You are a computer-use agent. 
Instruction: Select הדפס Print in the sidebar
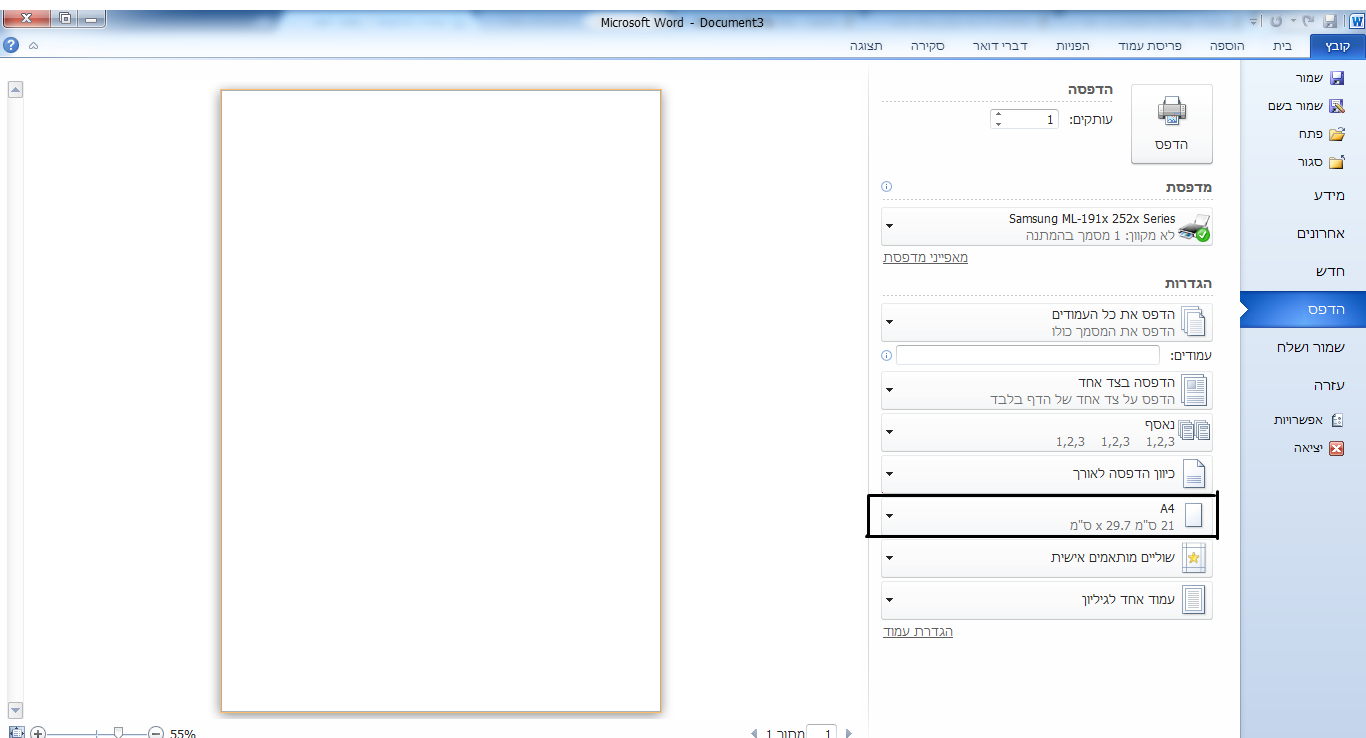(x=1303, y=310)
